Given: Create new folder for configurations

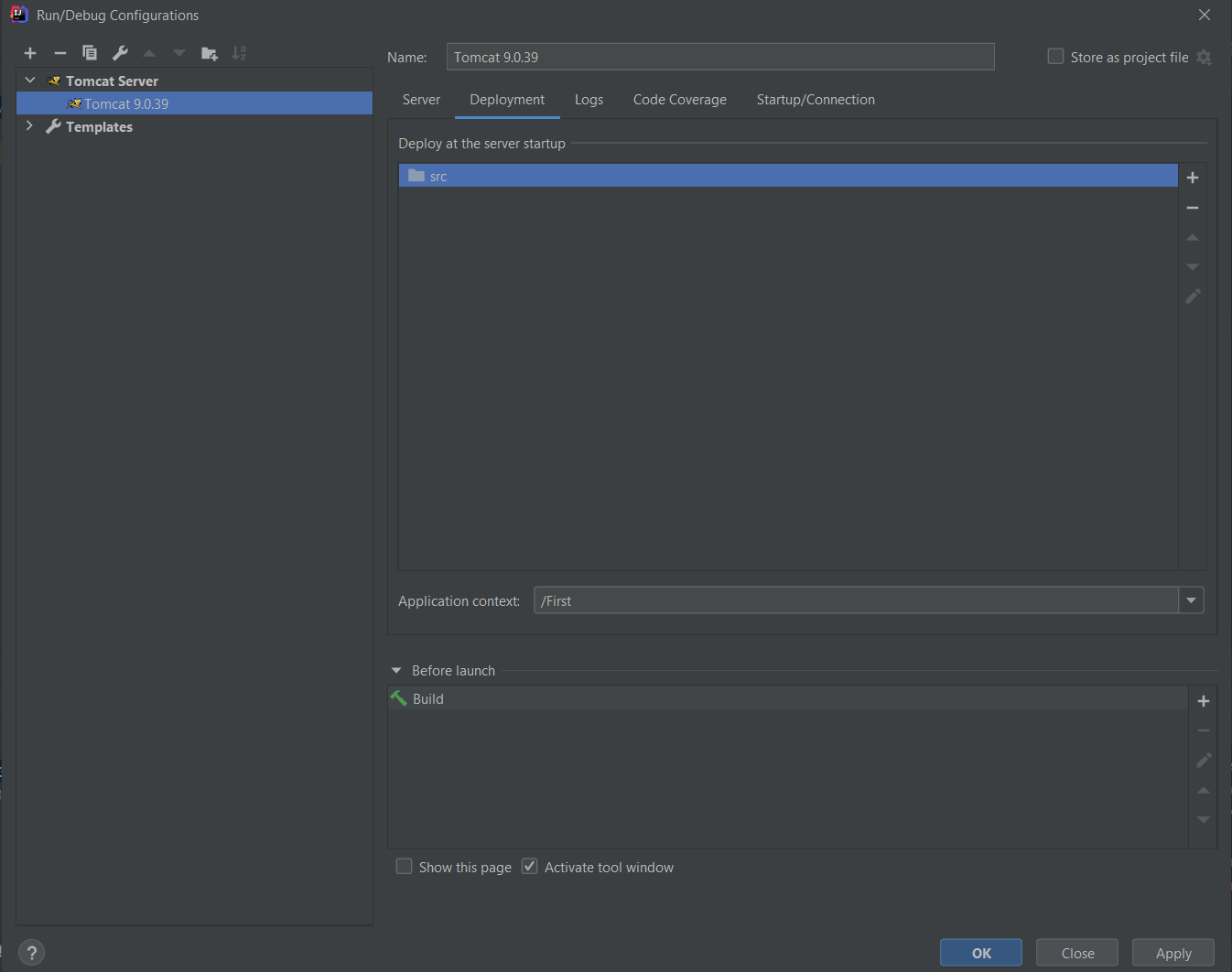Looking at the screenshot, I should (x=210, y=53).
